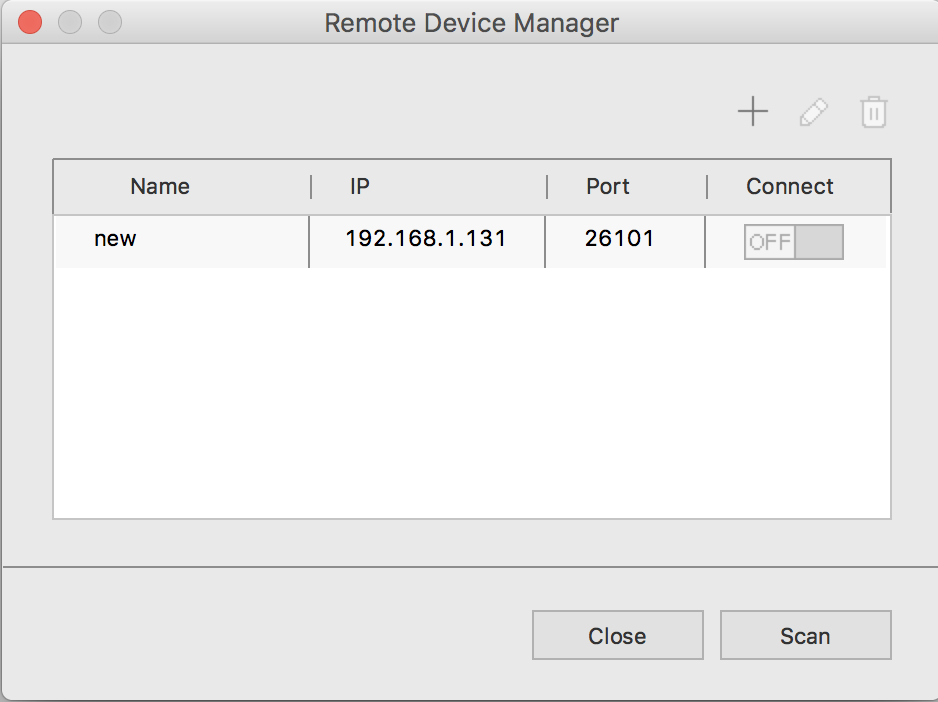Click the Connect column header
The height and width of the screenshot is (702, 938).
790,187
